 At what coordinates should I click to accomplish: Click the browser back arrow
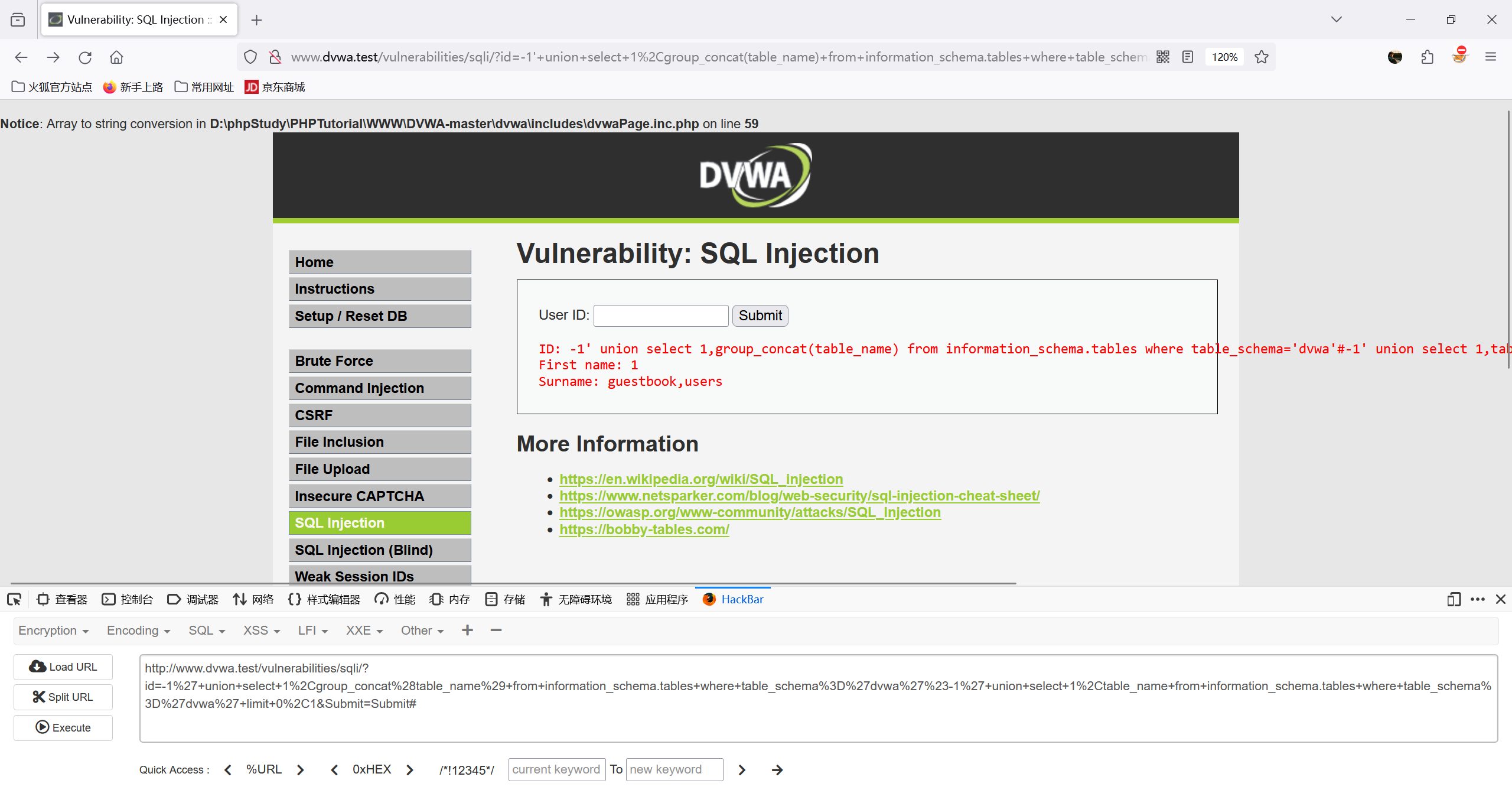pos(21,57)
